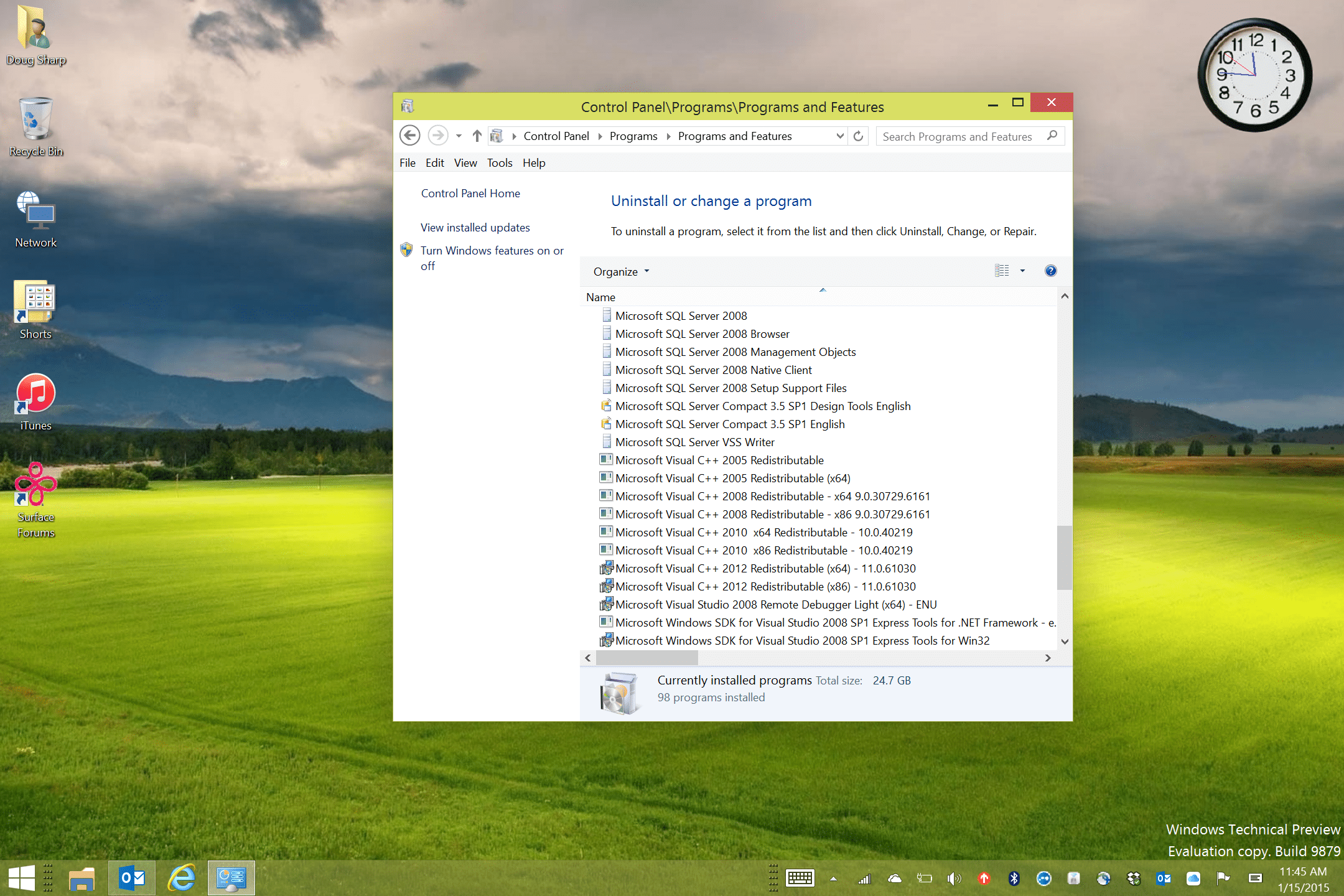Open the Recycle Bin desktop icon

click(35, 127)
